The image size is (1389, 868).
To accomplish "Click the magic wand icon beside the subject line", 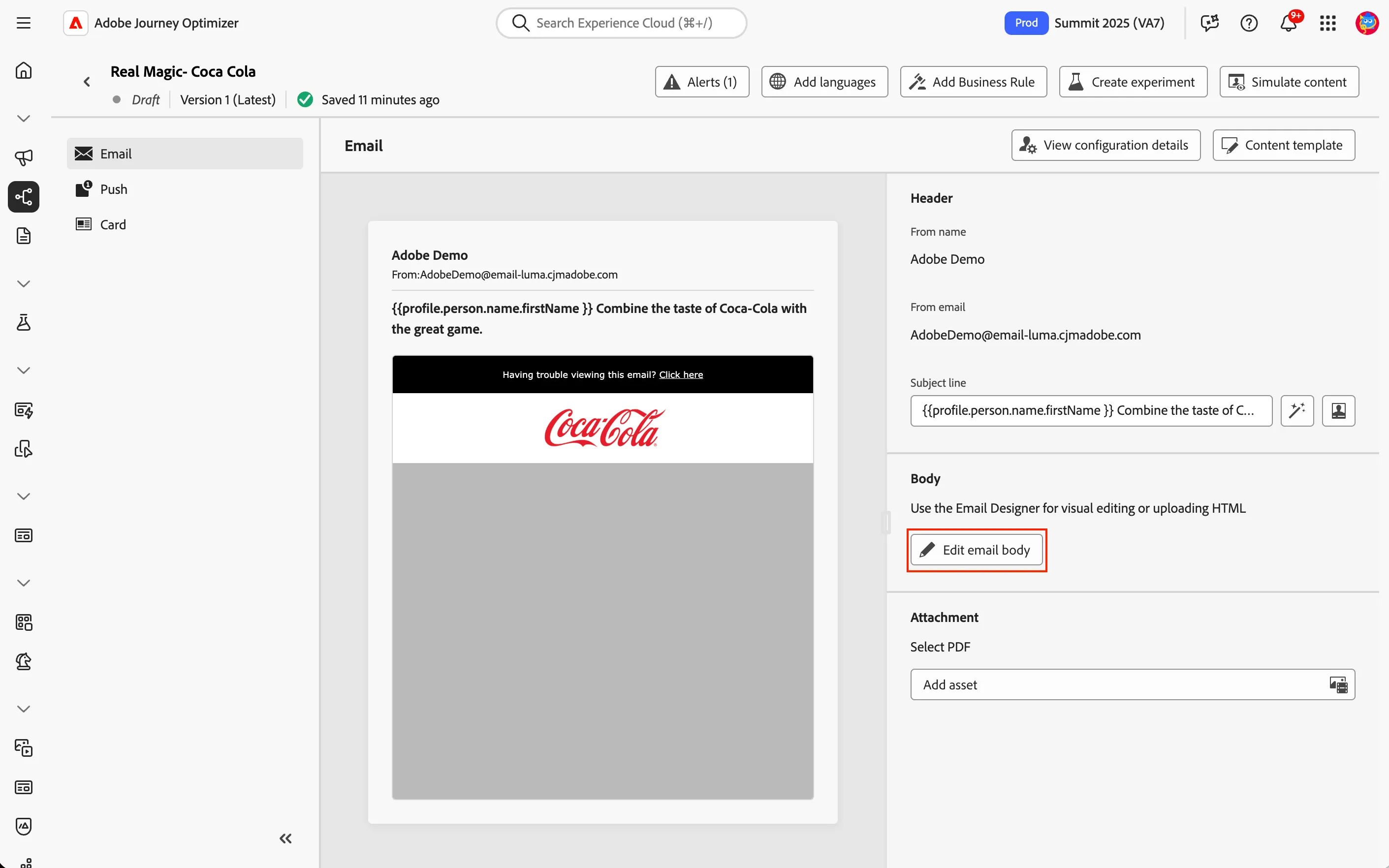I will pos(1297,410).
